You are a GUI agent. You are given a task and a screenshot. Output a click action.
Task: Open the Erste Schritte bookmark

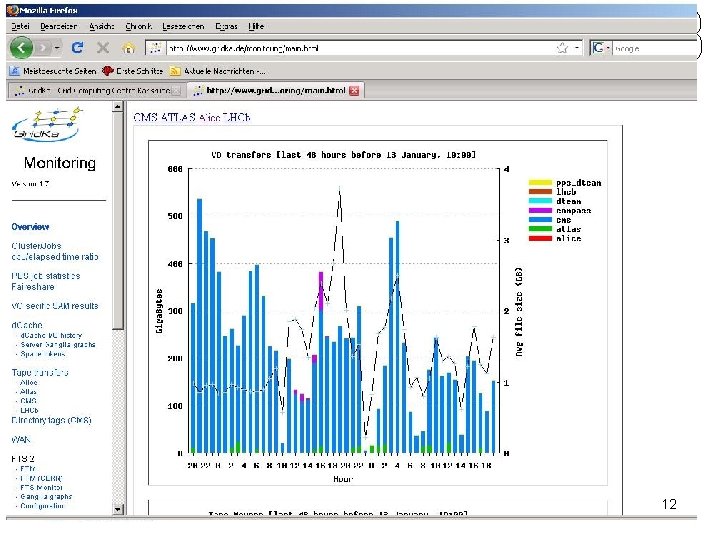tap(140, 71)
